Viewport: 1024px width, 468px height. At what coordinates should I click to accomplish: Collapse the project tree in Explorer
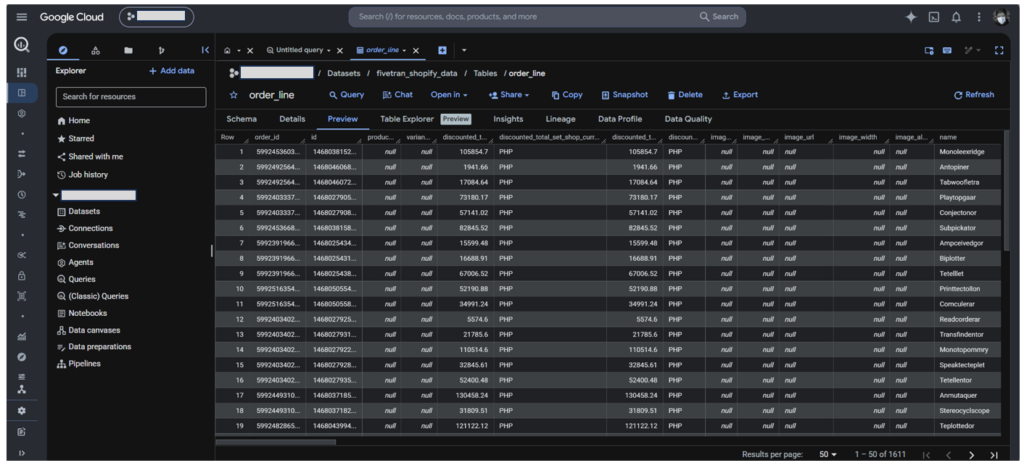(x=56, y=195)
